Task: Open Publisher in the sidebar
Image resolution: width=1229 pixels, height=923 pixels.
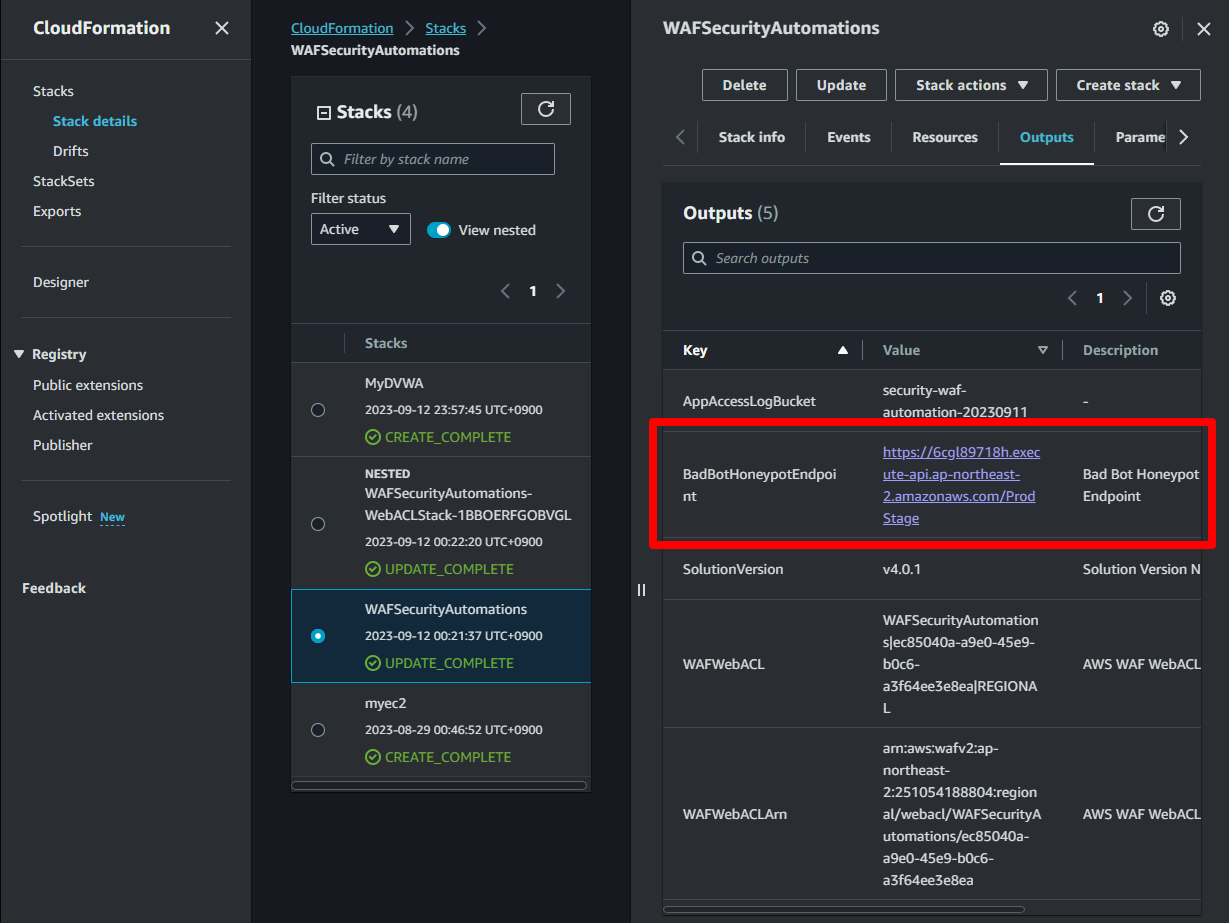Action: coord(63,445)
